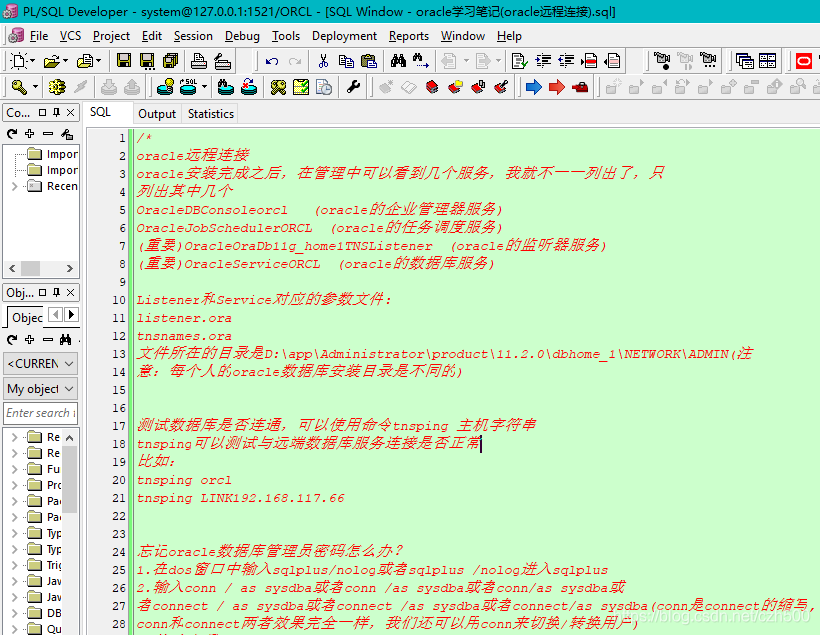Image resolution: width=820 pixels, height=635 pixels.
Task: Click the Open file folder icon
Action: click(52, 62)
